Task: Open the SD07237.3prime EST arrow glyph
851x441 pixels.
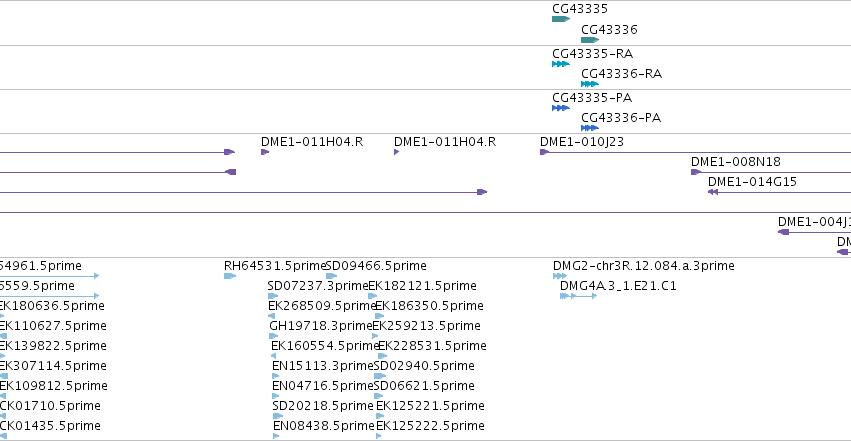Action: (273, 296)
